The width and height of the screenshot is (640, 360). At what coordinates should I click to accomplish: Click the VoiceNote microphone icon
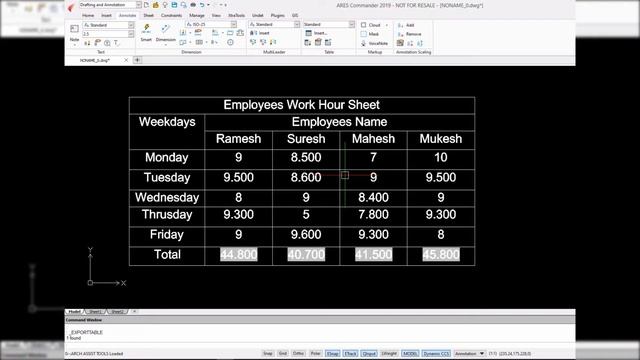[x=364, y=43]
